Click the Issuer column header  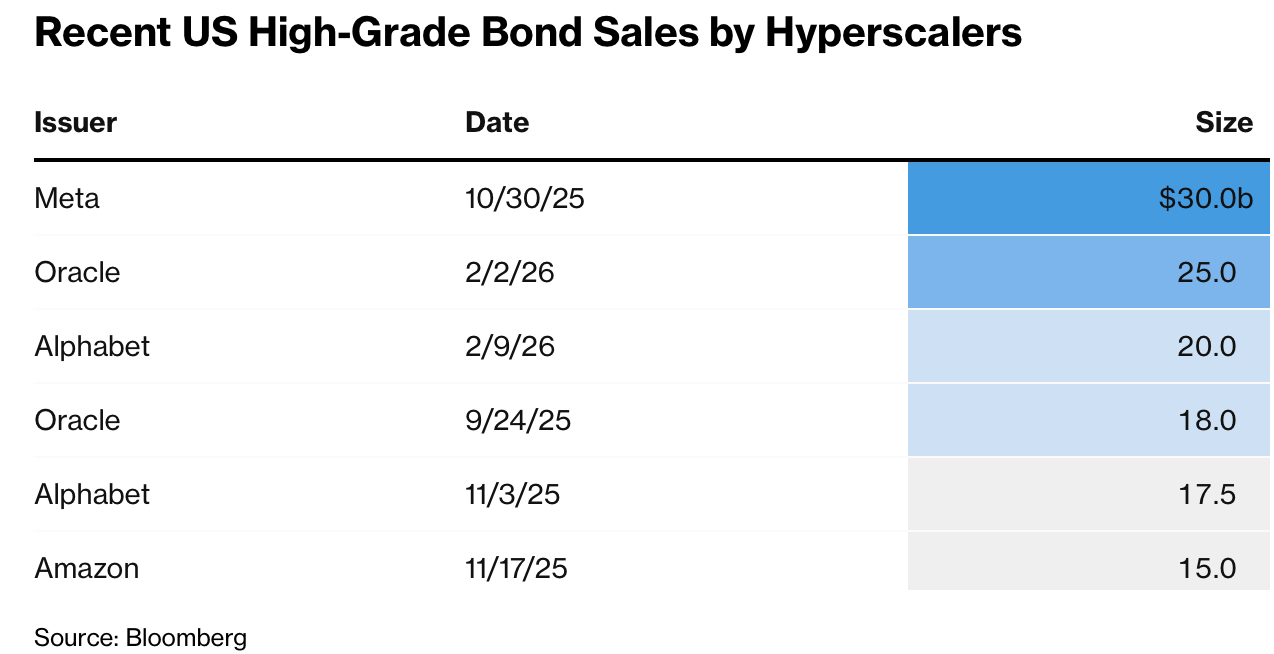click(76, 123)
